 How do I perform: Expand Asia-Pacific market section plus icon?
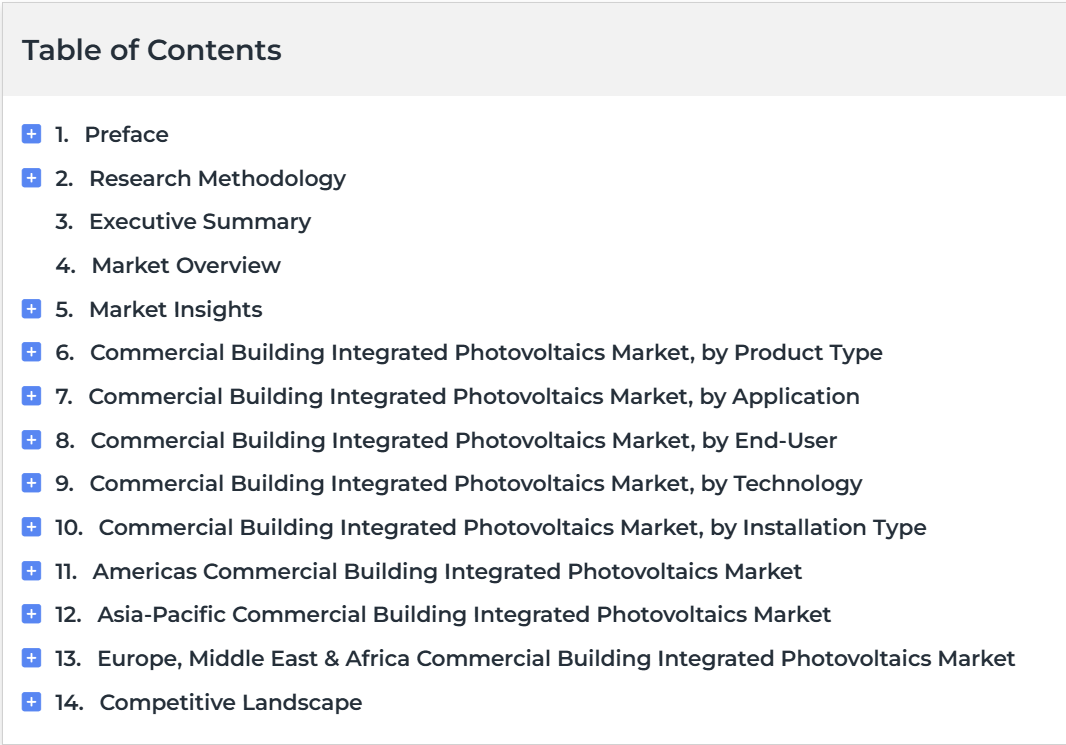tap(31, 614)
